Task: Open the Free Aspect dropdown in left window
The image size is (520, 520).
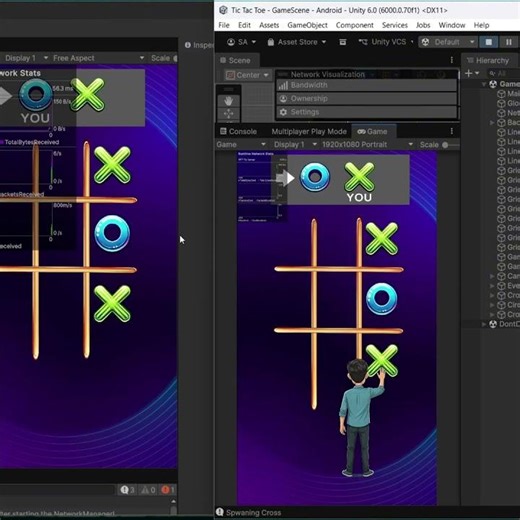Action: 99,58
